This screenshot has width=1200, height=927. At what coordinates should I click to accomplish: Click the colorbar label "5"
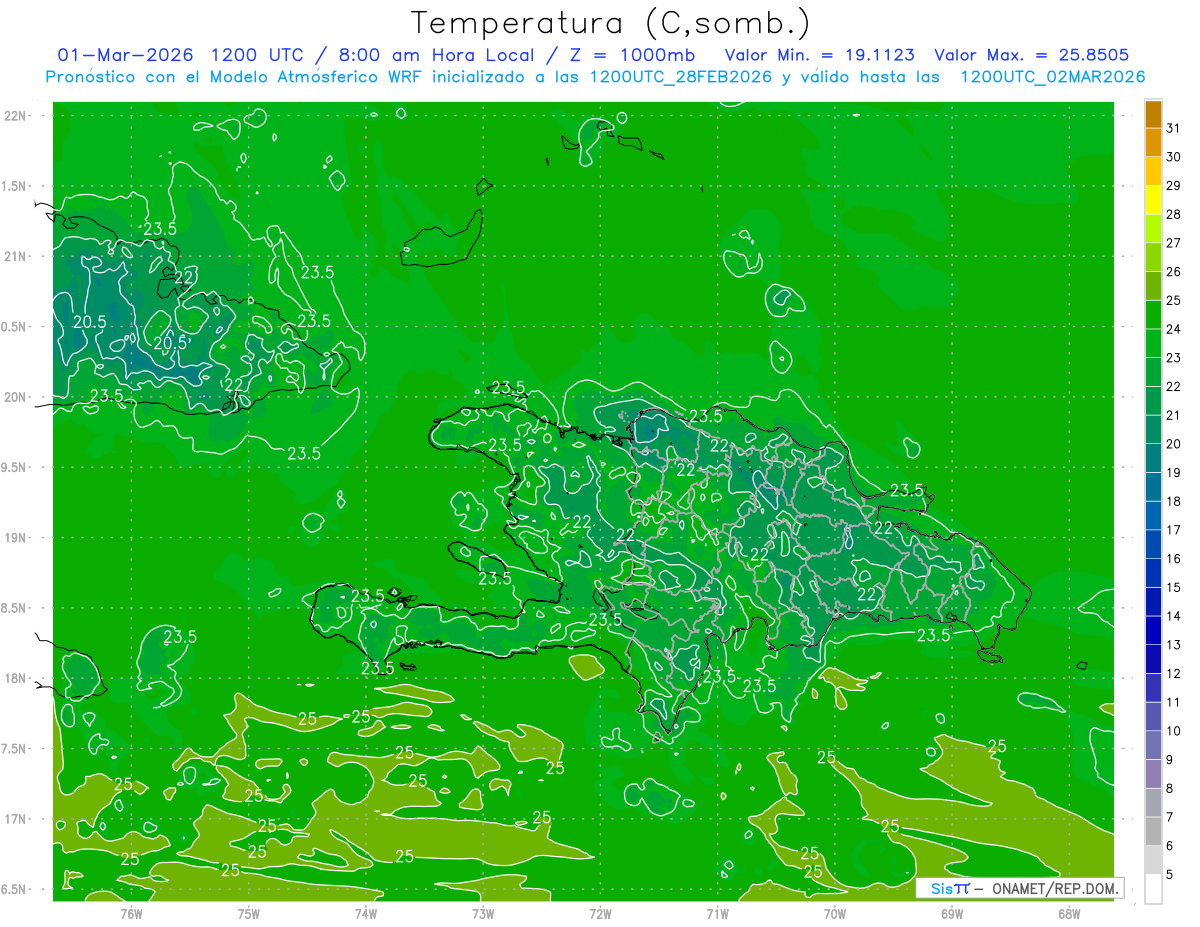tap(1170, 874)
